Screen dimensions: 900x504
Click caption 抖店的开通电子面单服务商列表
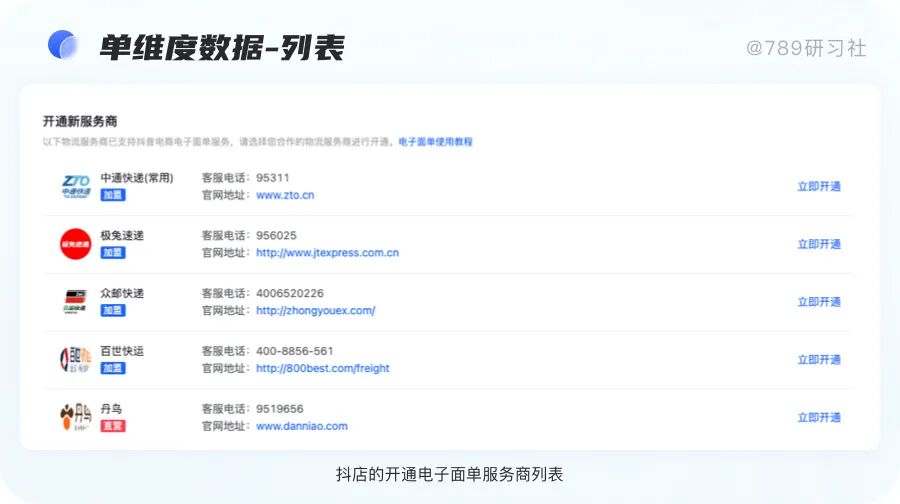click(x=449, y=474)
